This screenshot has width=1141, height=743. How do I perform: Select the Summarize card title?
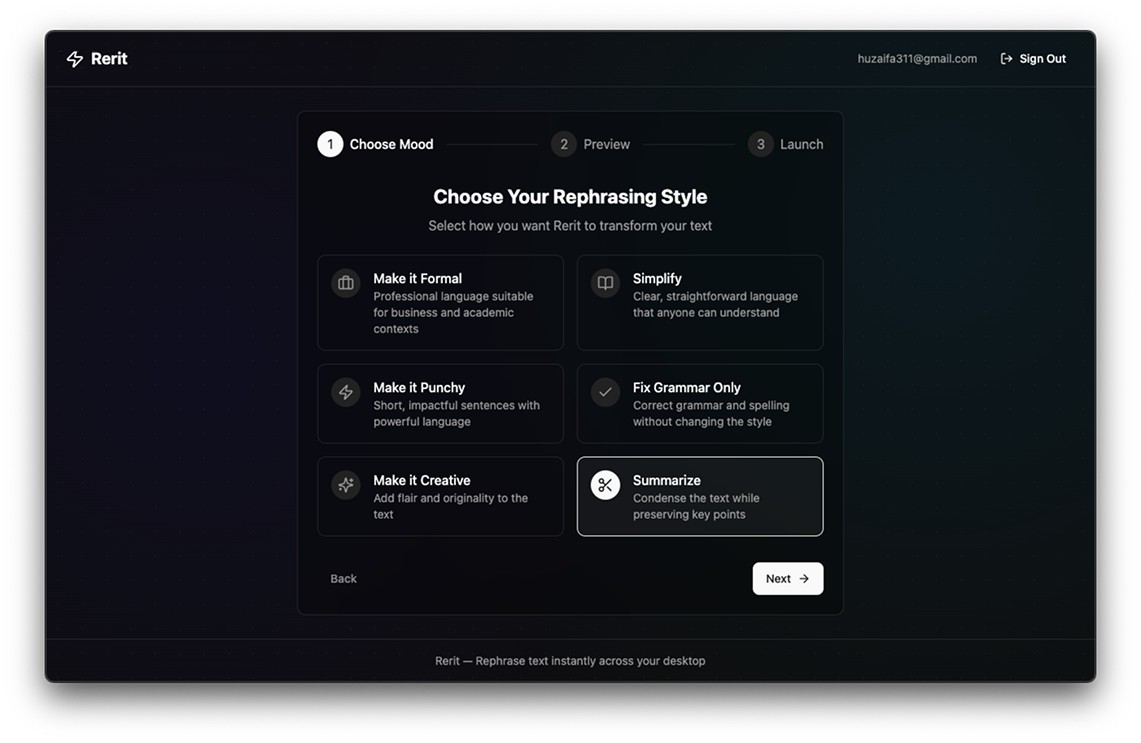(x=667, y=480)
